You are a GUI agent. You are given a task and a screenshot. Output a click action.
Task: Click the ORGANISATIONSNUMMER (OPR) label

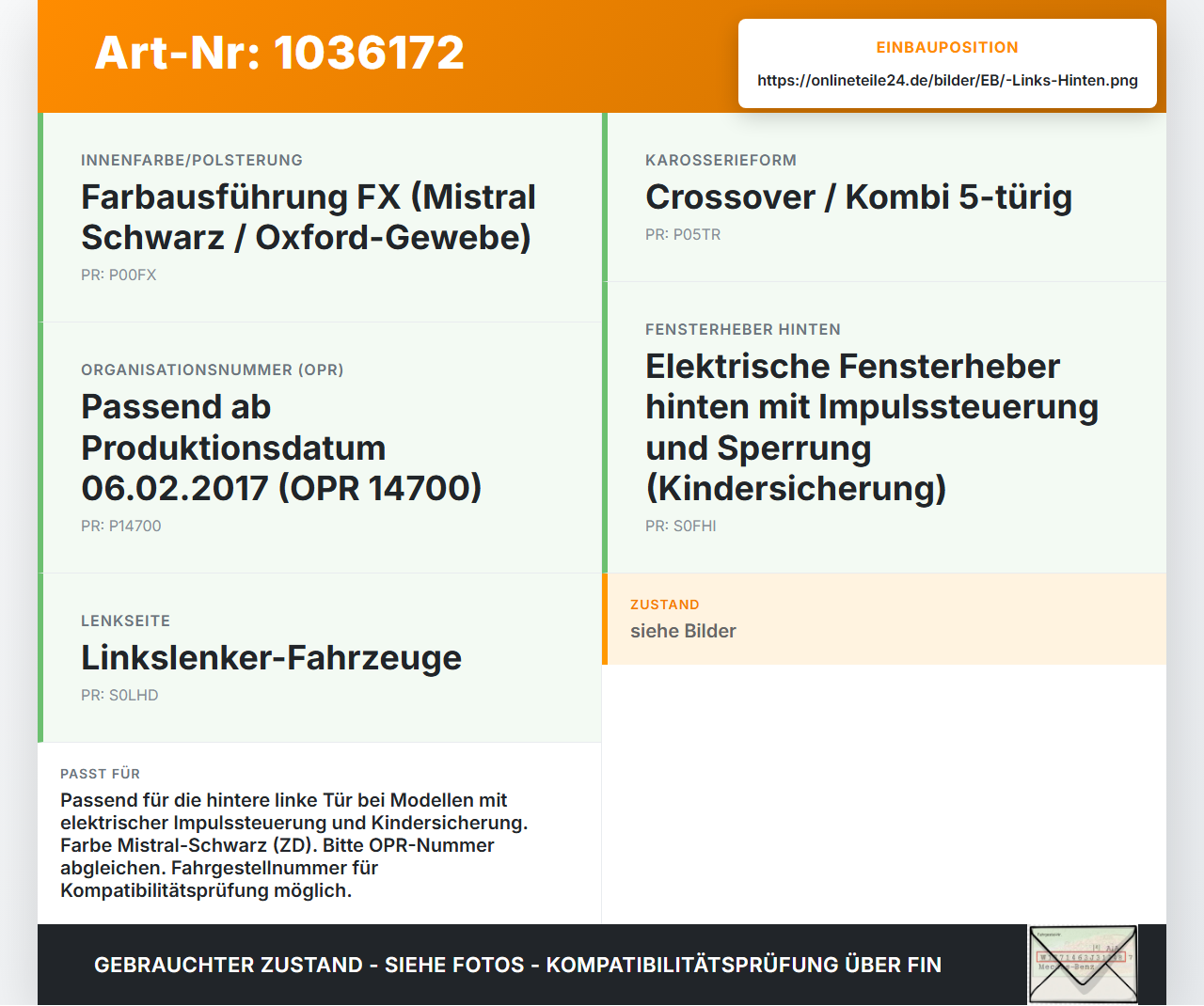click(x=213, y=369)
